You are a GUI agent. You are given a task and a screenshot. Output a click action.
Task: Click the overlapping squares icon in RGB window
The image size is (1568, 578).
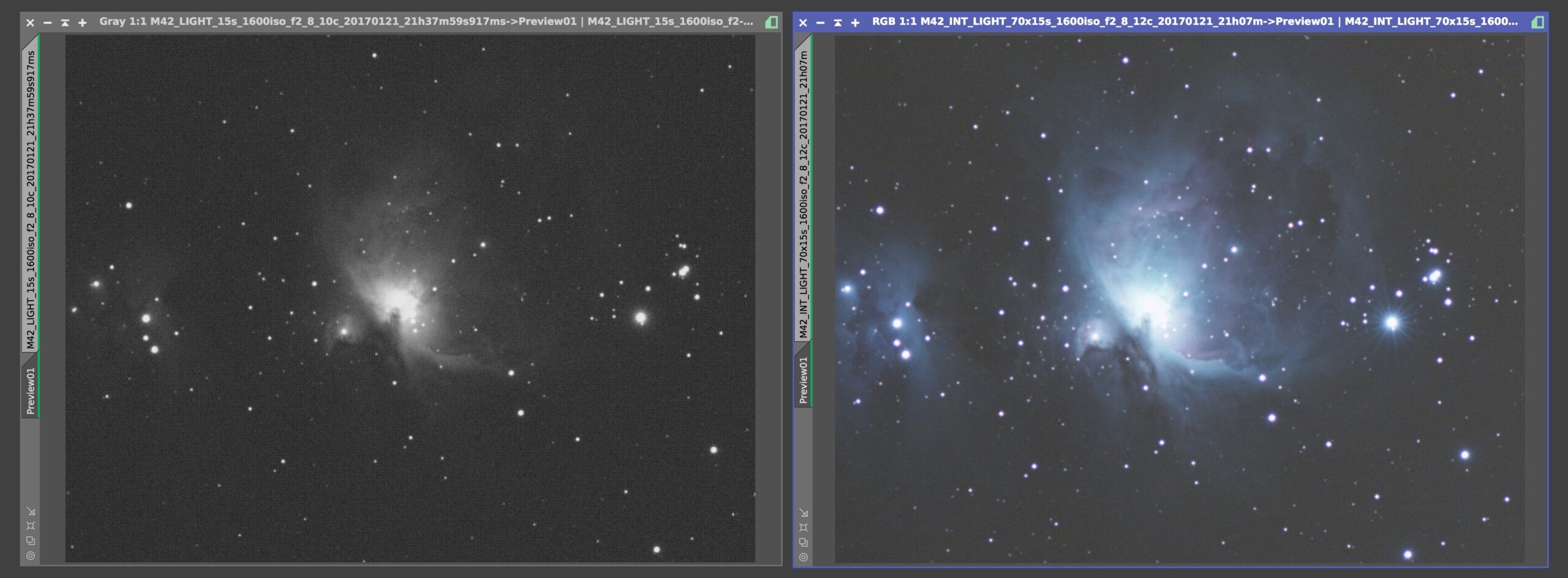click(x=804, y=542)
